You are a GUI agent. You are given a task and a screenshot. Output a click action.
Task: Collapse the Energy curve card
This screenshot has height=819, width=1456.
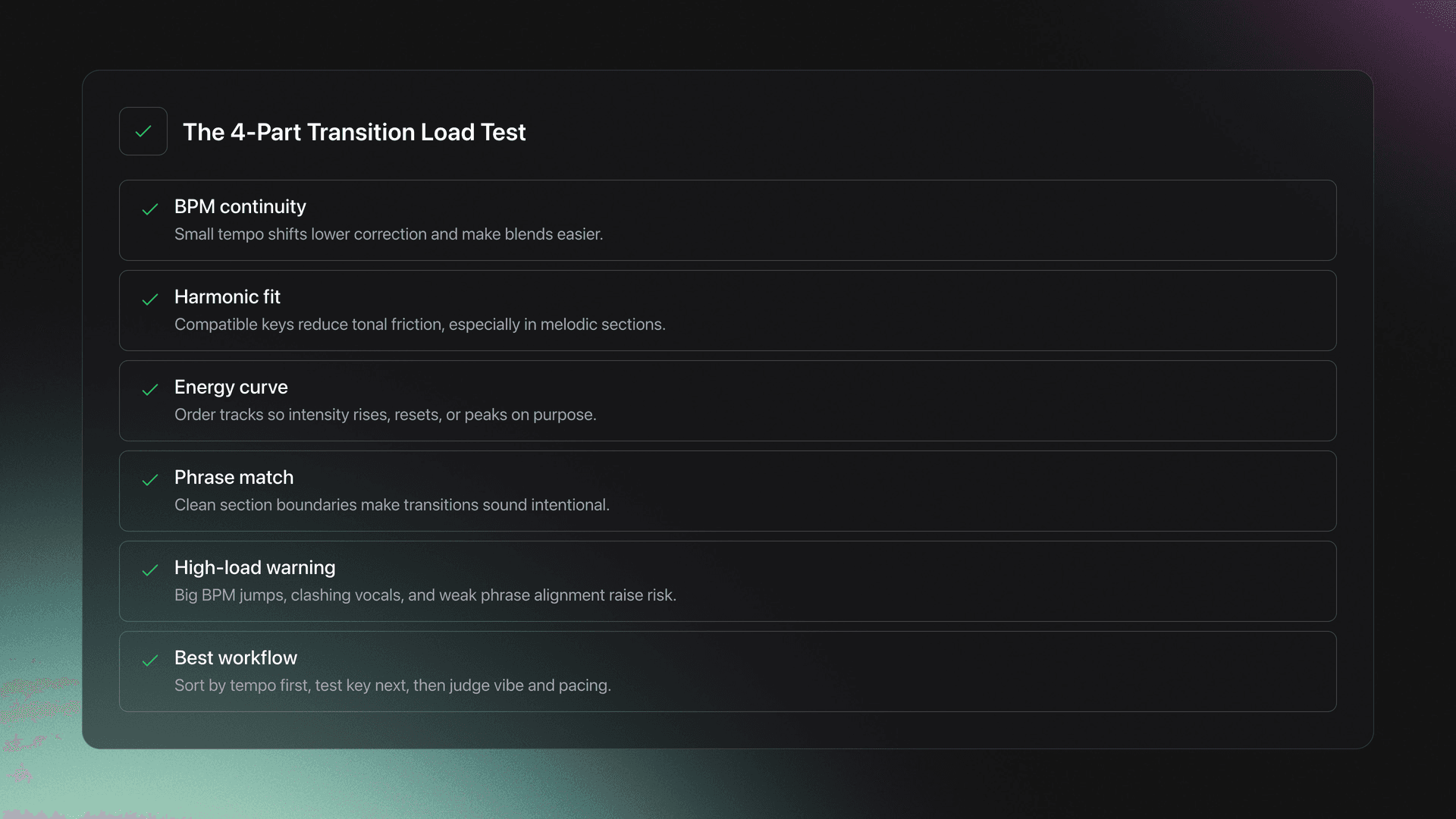click(x=728, y=400)
